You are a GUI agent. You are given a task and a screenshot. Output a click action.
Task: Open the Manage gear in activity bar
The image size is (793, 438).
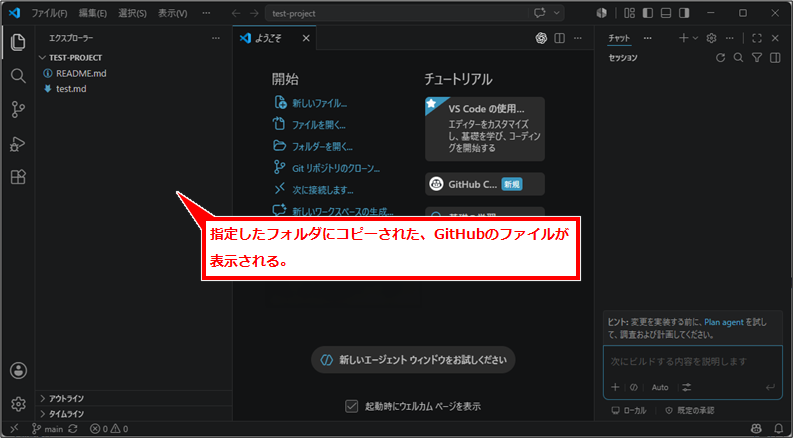(x=18, y=404)
